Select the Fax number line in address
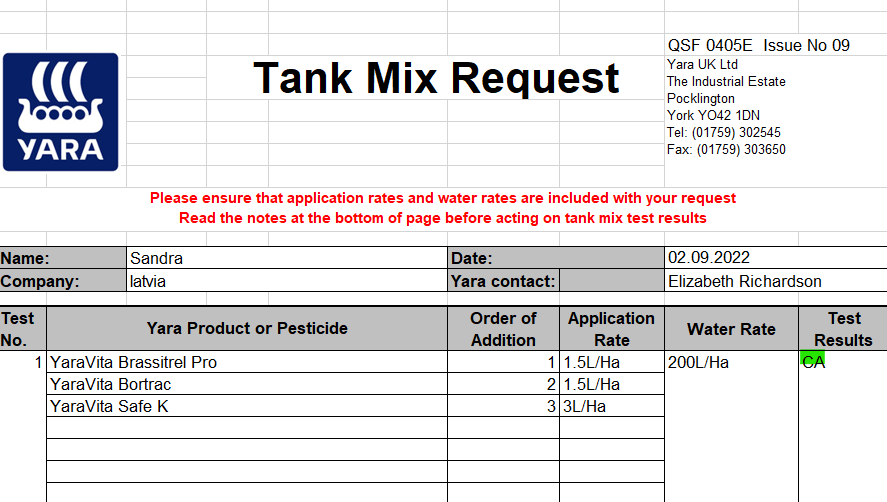 (726, 150)
